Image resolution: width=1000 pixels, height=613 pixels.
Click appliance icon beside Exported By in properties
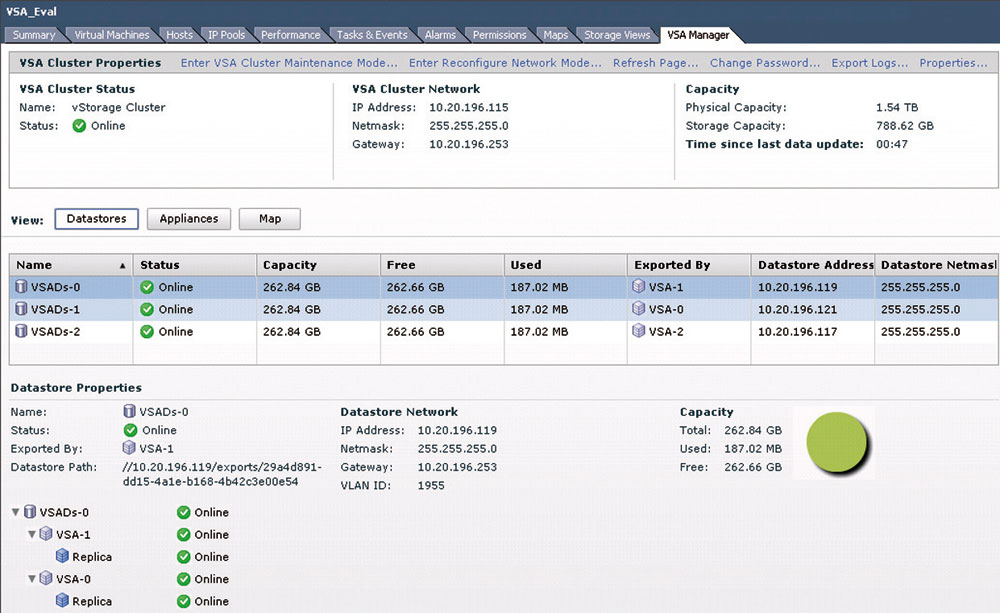tap(129, 448)
